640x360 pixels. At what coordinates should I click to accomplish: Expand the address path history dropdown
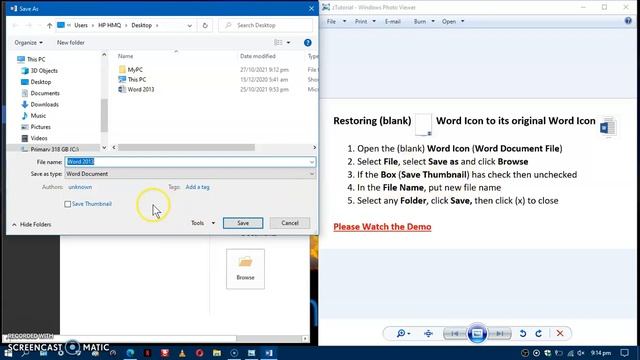click(x=189, y=25)
